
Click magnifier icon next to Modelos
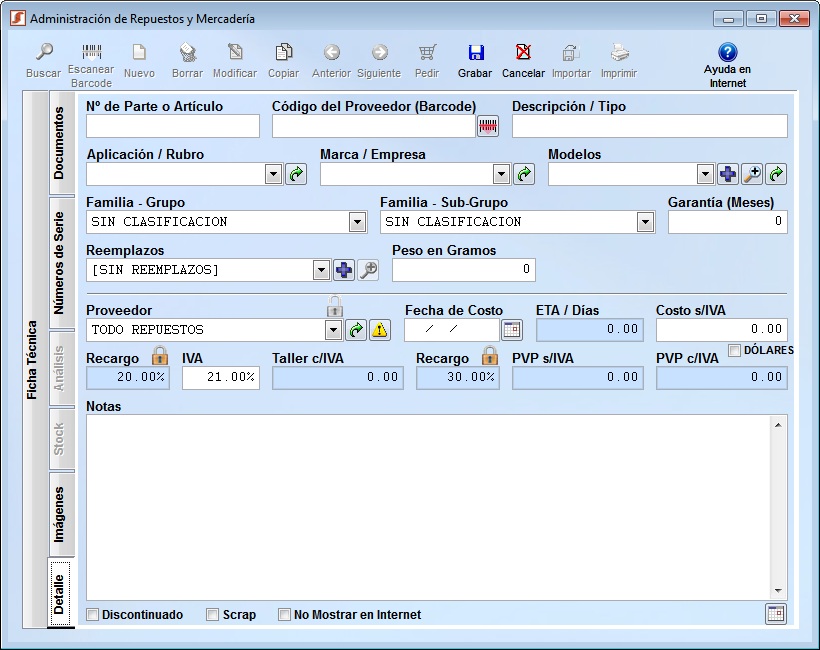(x=752, y=174)
